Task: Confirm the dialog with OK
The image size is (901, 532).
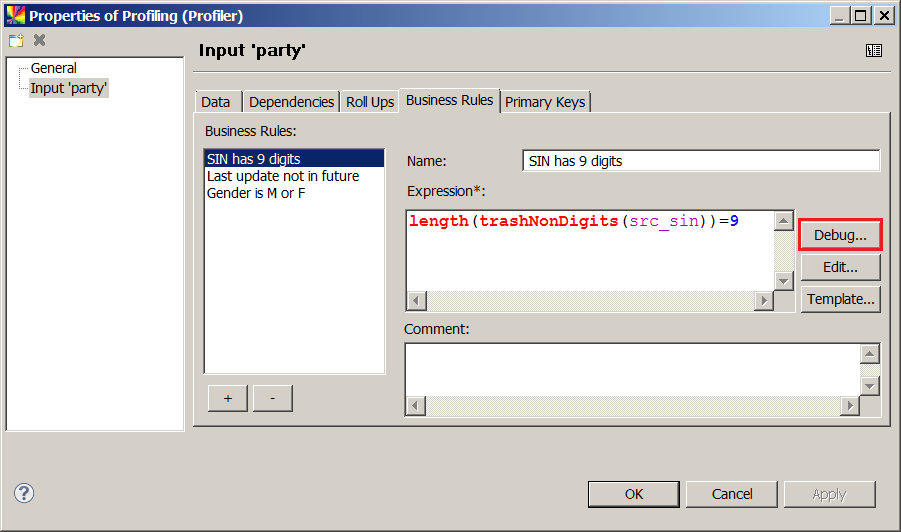Action: coord(634,494)
